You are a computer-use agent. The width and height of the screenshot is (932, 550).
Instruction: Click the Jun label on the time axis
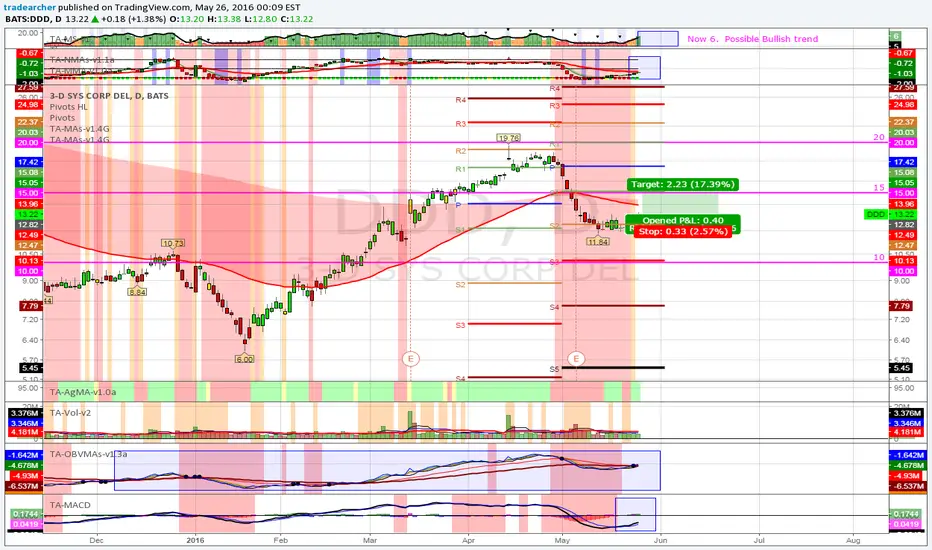(x=660, y=540)
